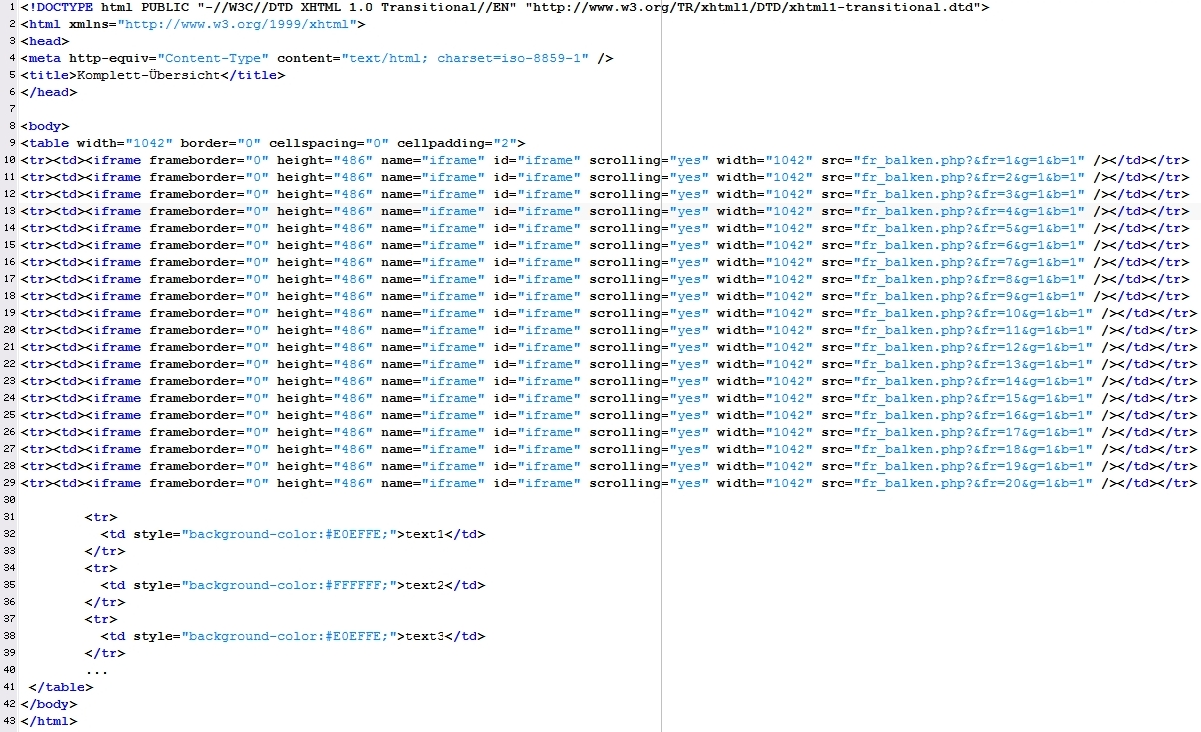
Task: Click the closing </head> tag
Action: point(48,92)
